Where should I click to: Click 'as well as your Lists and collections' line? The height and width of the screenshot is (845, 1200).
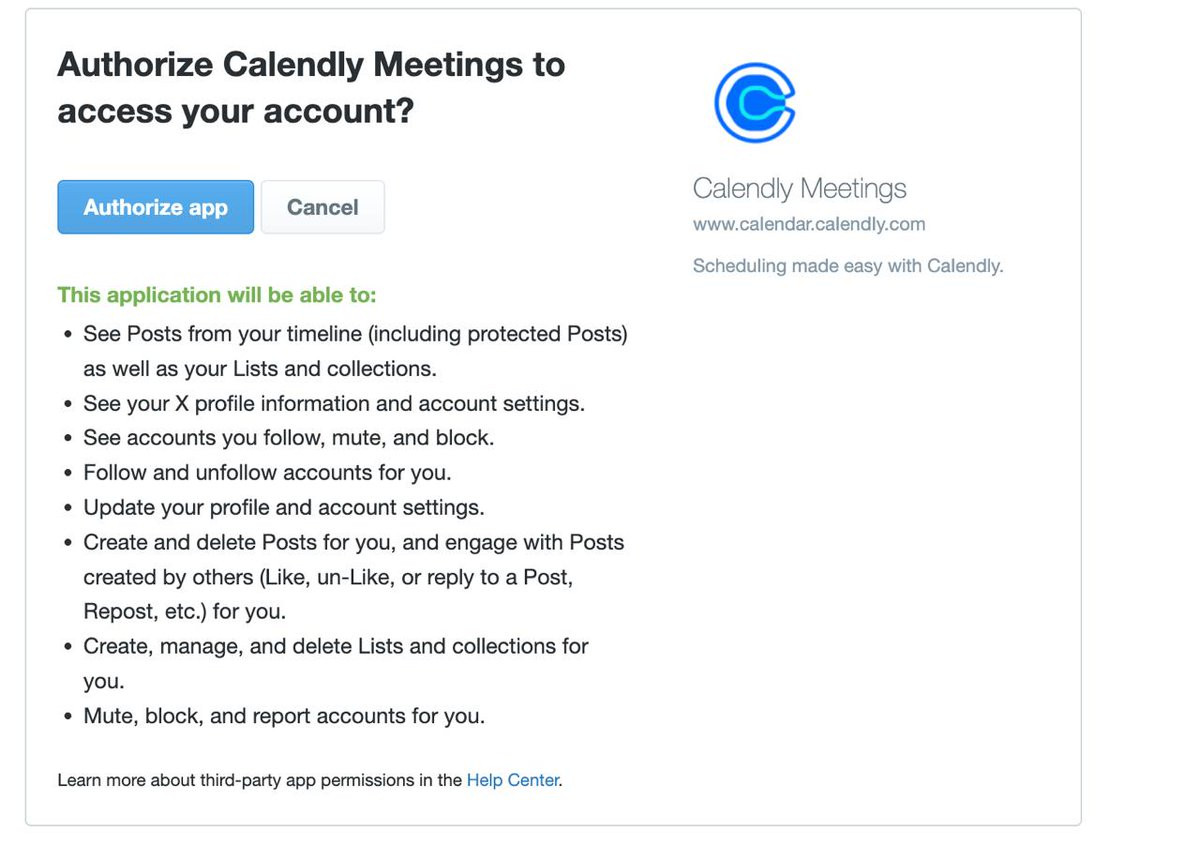coord(260,369)
